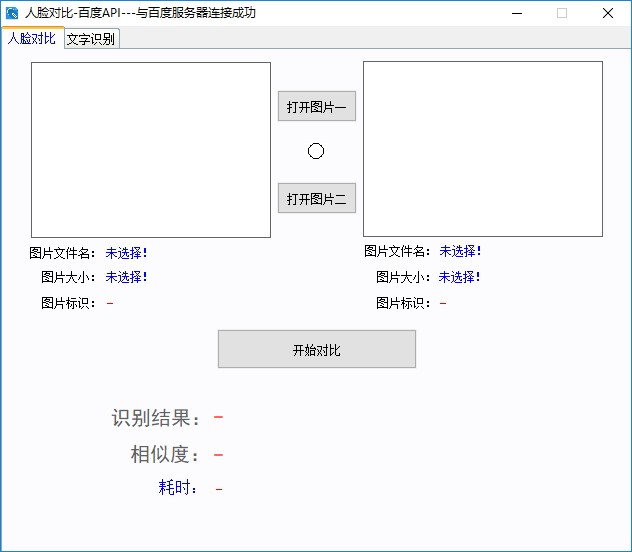Click the right image preview box
This screenshot has height=552, width=632.
[482, 149]
